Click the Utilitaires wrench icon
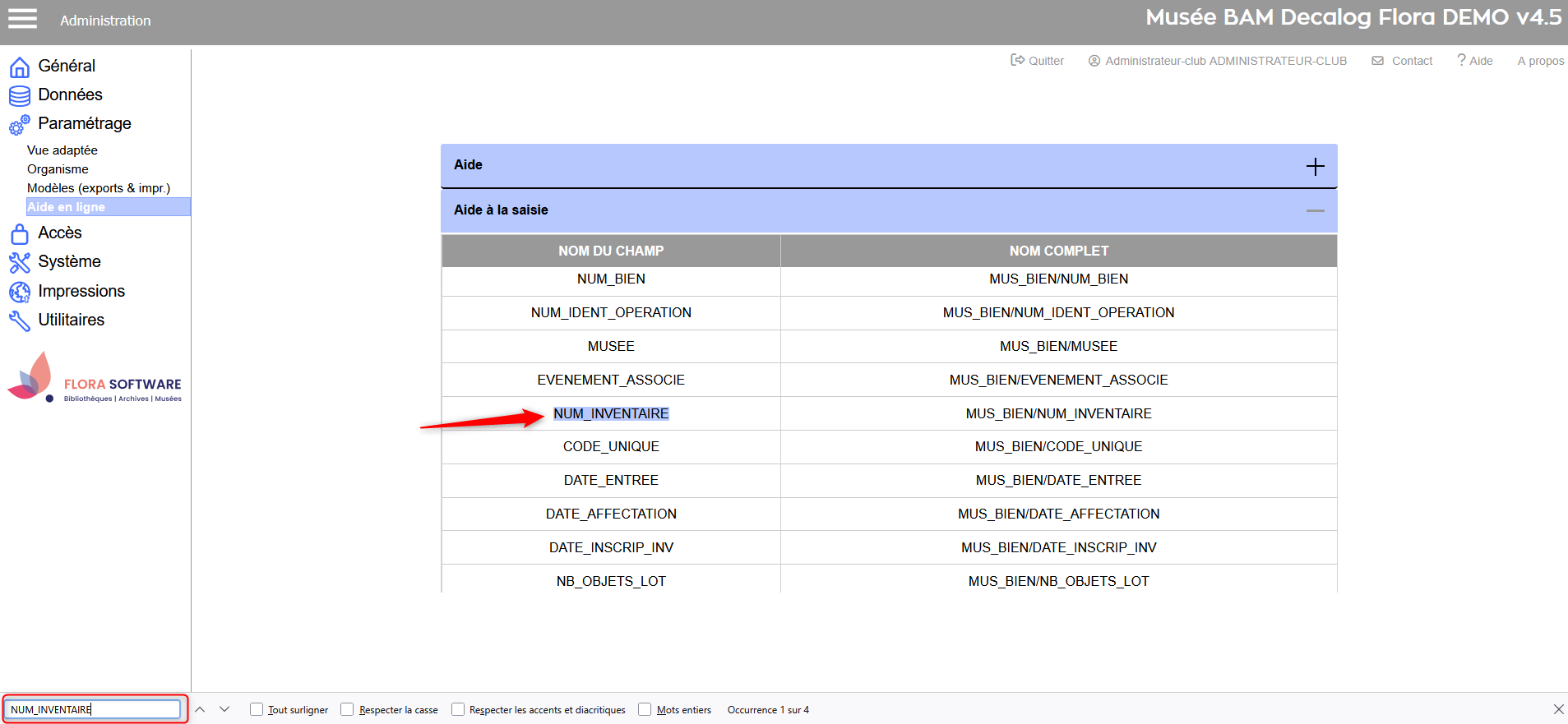The width and height of the screenshot is (1568, 724). click(20, 320)
